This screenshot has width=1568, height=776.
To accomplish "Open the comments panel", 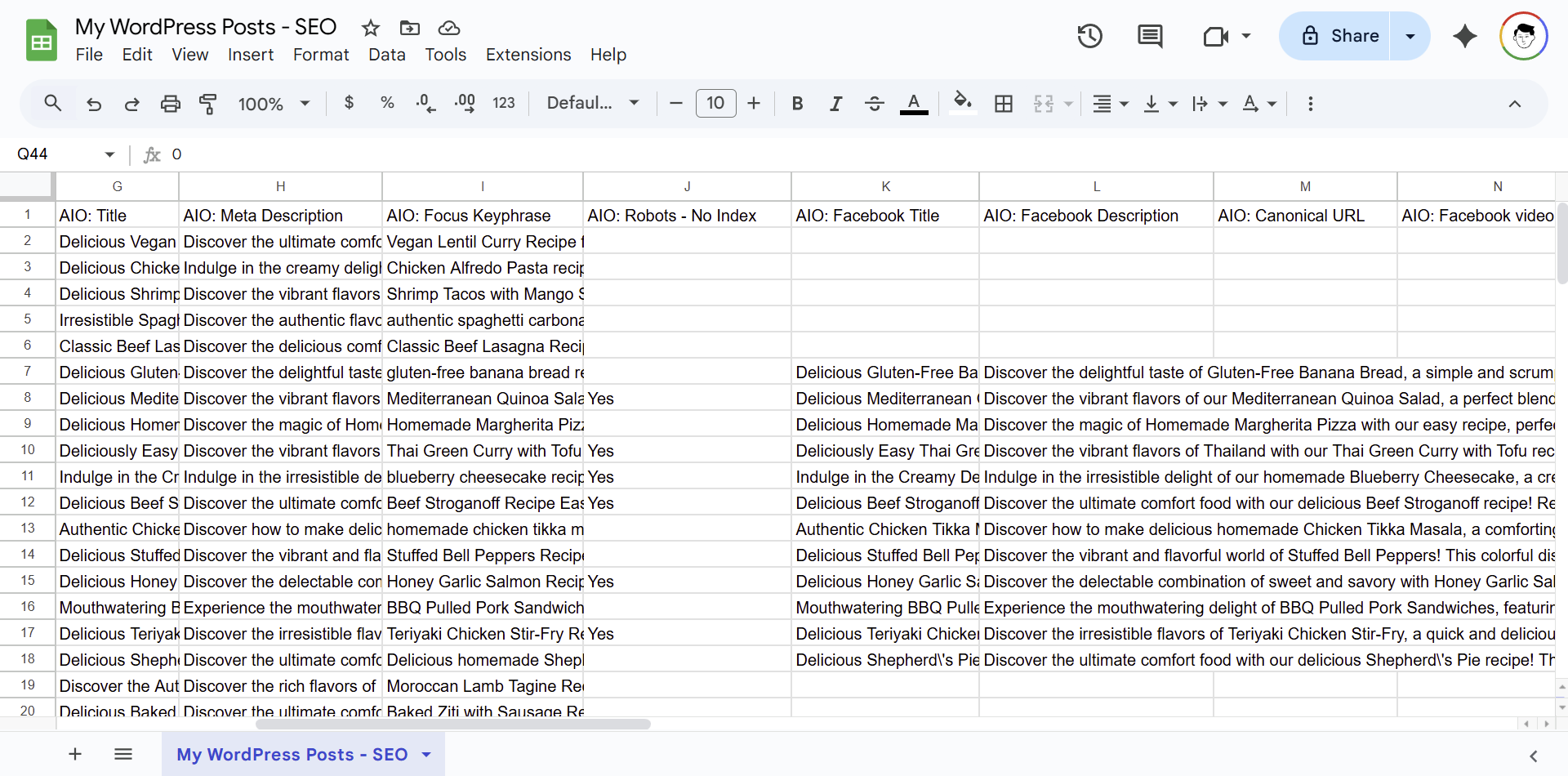I will [x=1150, y=36].
